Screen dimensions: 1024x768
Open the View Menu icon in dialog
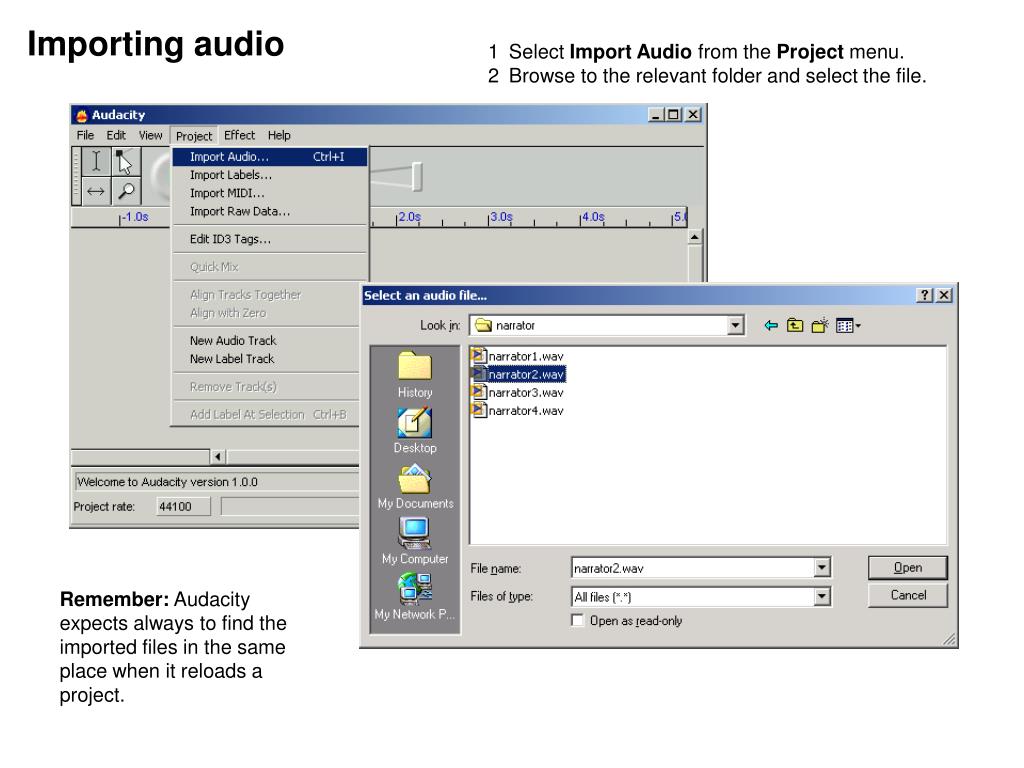[848, 325]
